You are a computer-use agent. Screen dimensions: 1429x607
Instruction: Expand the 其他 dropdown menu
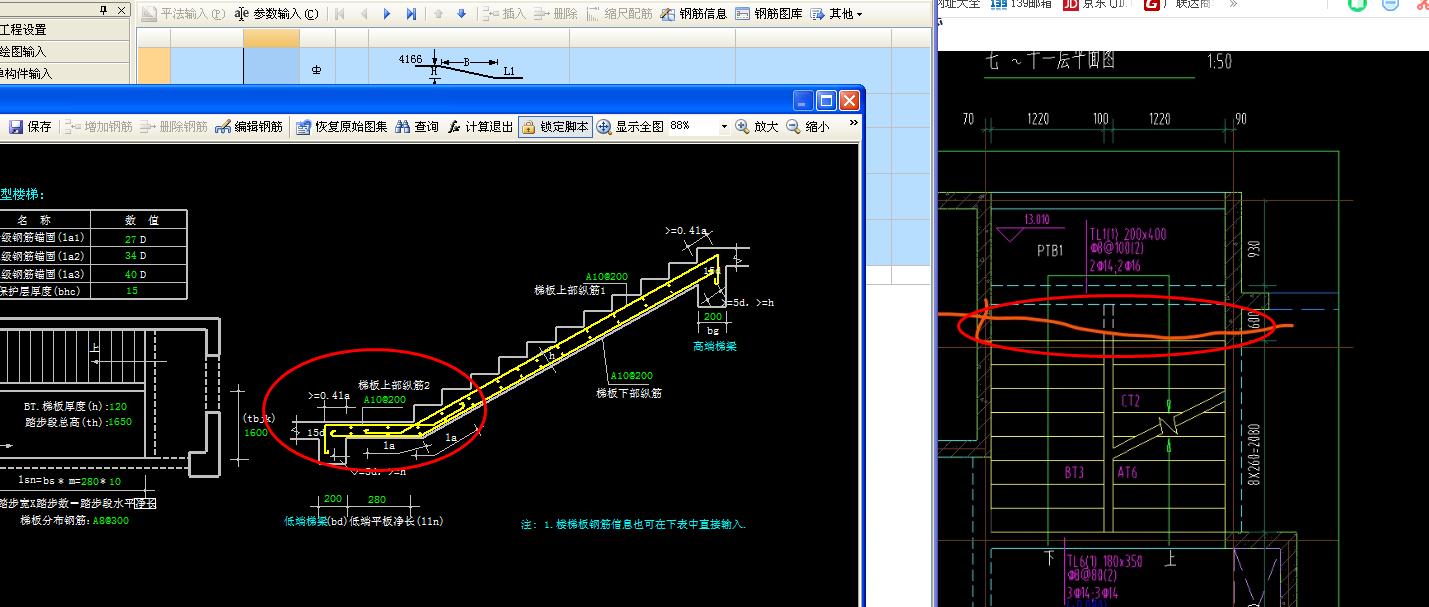tap(836, 14)
